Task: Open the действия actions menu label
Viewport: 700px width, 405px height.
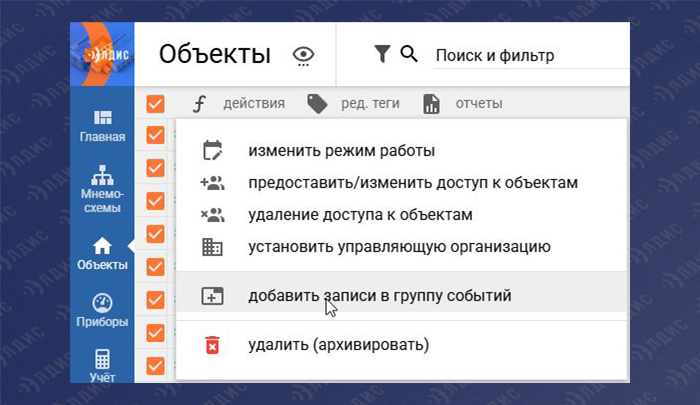Action: (254, 104)
